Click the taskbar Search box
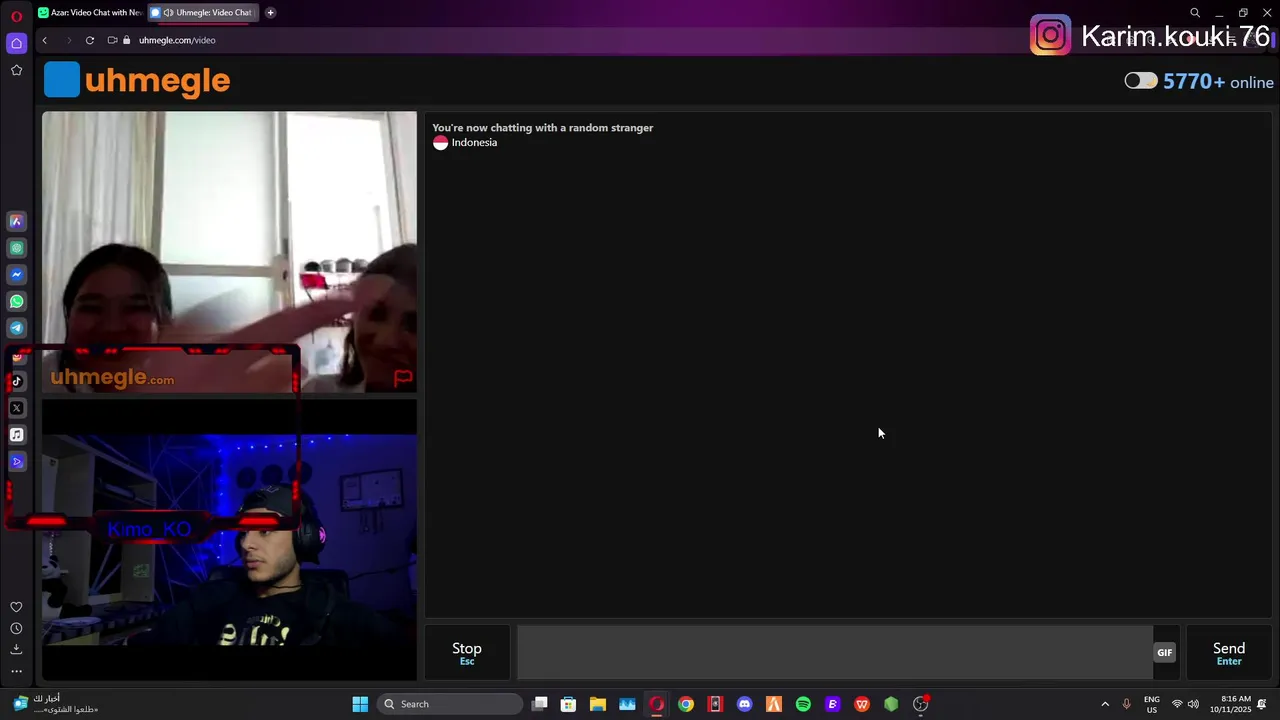Image resolution: width=1280 pixels, height=720 pixels. coord(449,704)
